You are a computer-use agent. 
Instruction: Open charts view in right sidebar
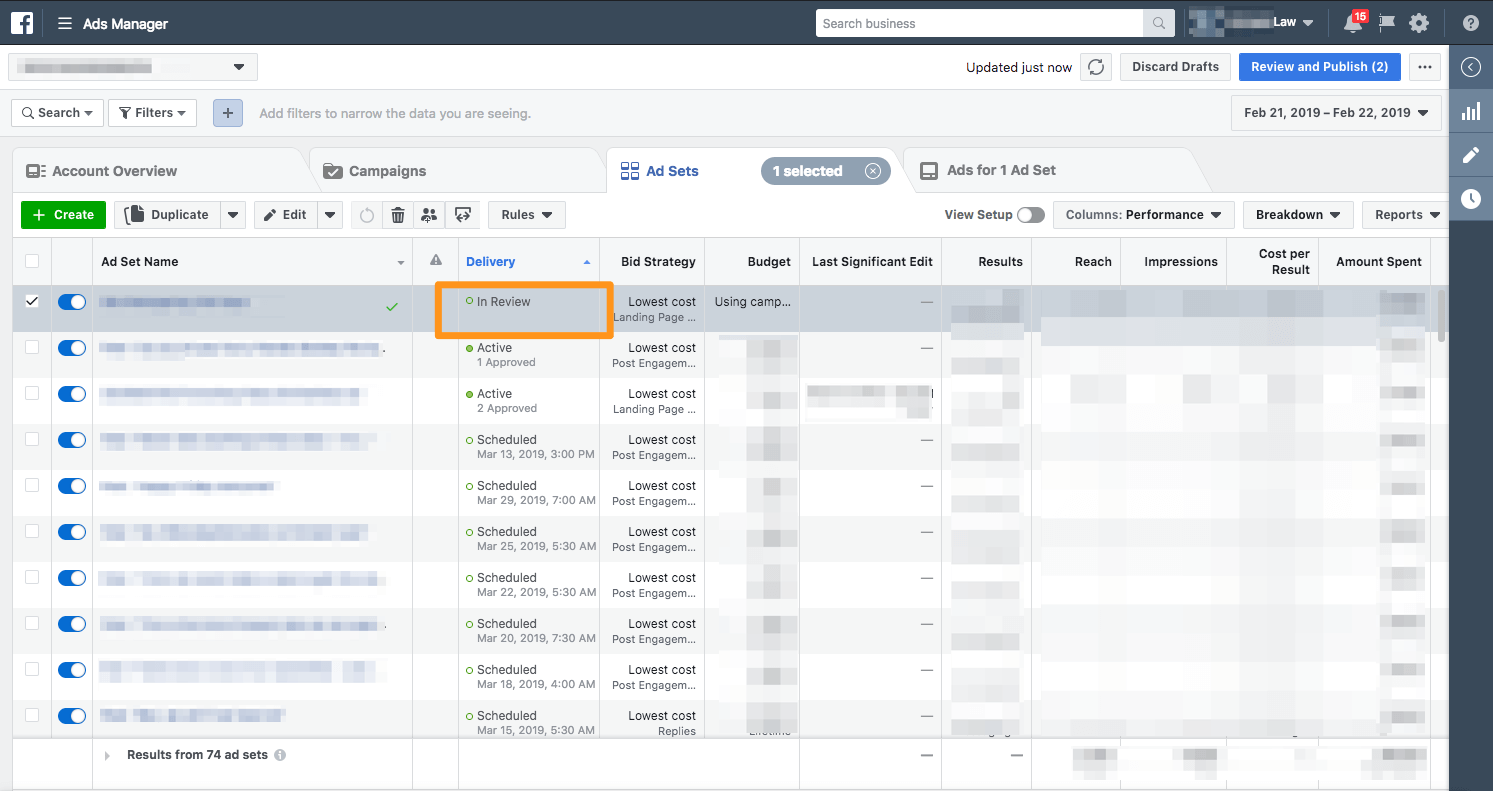[1471, 111]
